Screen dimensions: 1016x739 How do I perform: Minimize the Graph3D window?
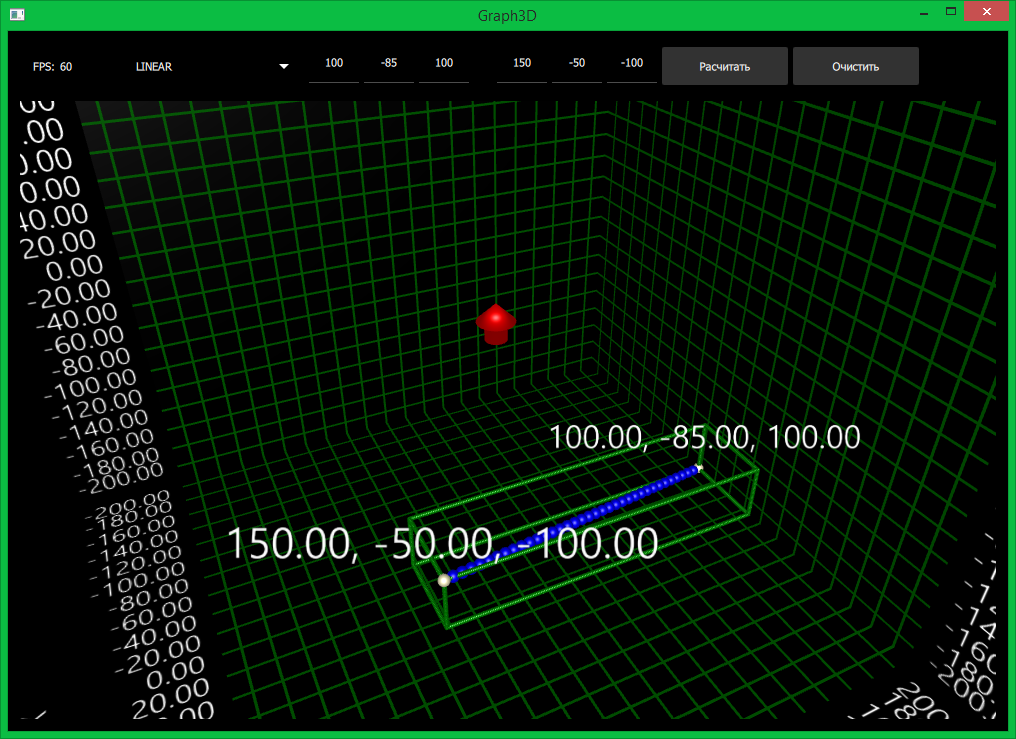coord(924,12)
